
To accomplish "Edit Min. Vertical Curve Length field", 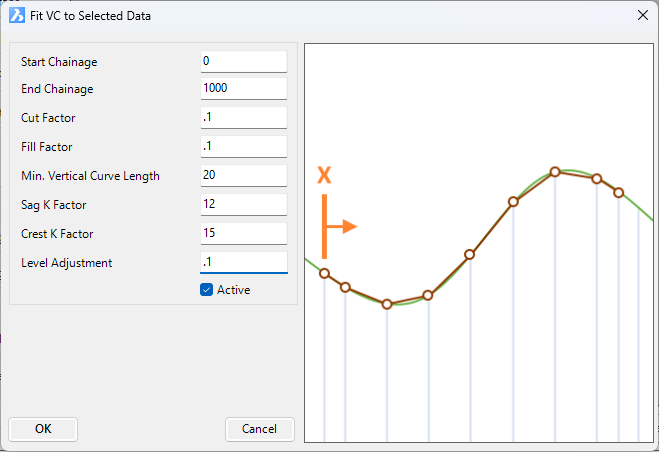I will [244, 175].
